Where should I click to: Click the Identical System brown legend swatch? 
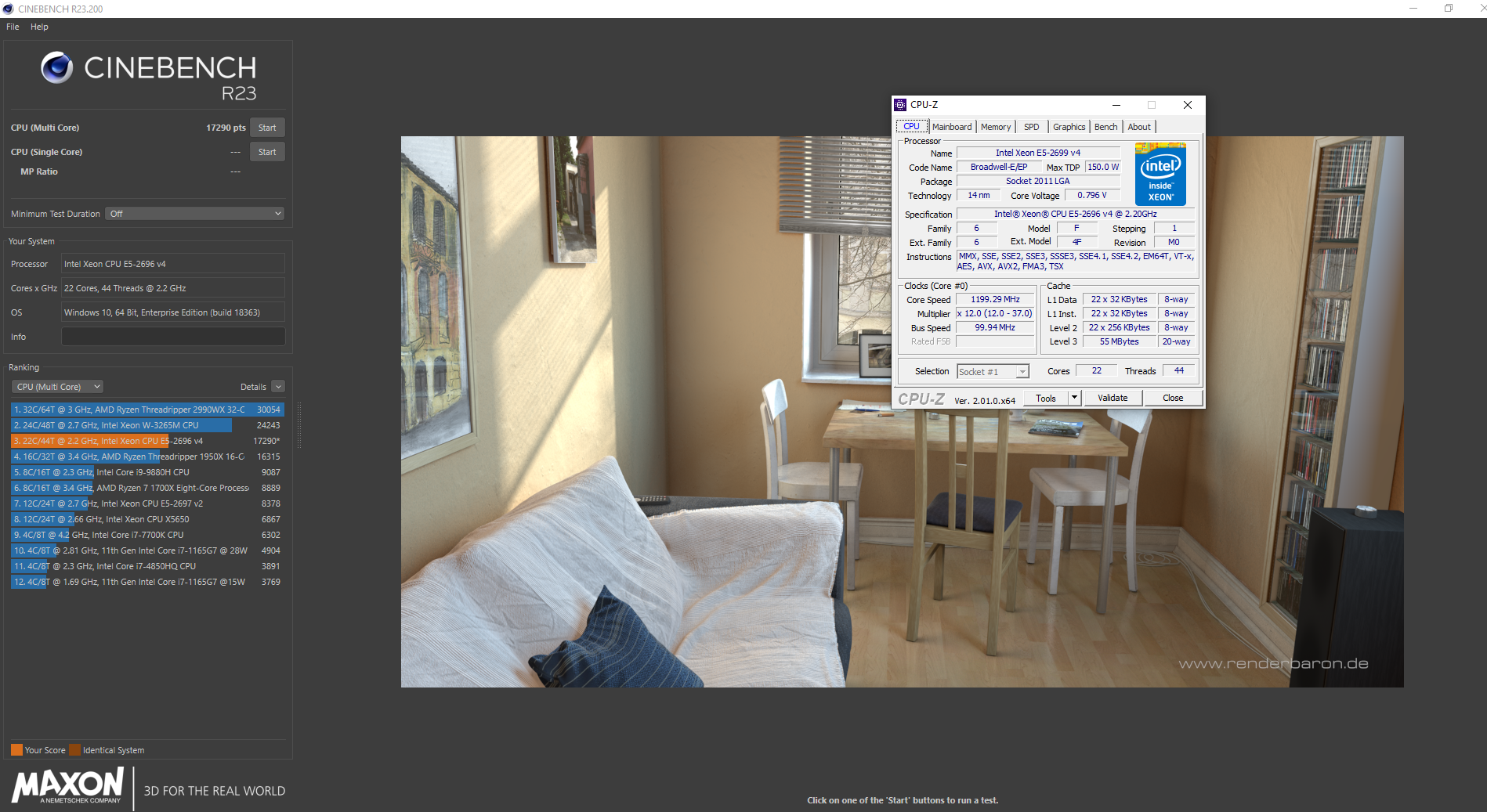pyautogui.click(x=74, y=749)
